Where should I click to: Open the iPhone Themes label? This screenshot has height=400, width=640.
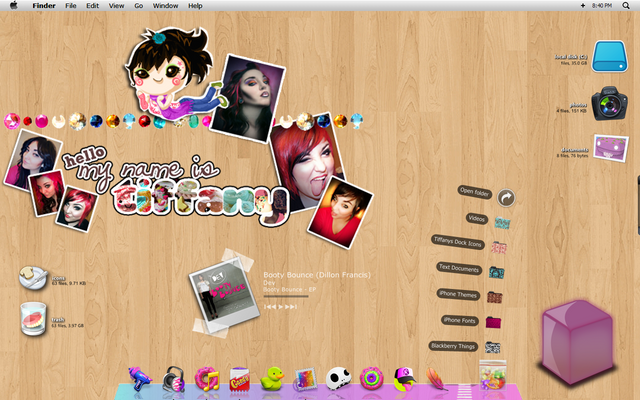click(x=458, y=294)
